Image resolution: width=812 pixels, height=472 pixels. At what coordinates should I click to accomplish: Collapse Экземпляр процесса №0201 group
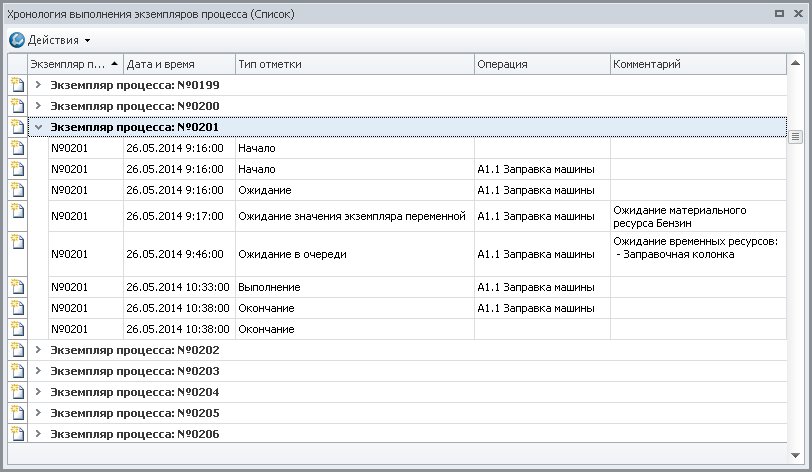[38, 127]
